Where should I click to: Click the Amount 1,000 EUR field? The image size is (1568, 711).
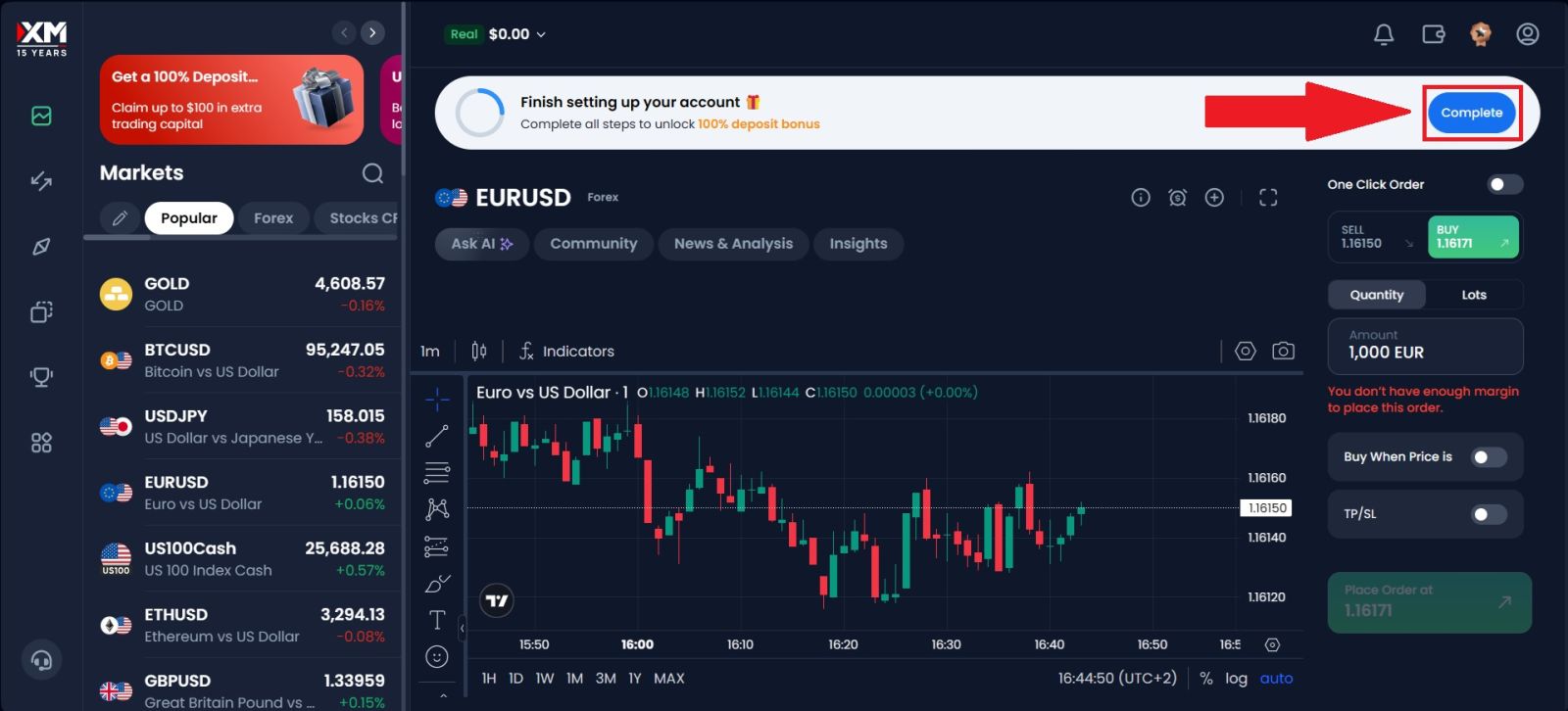point(1425,346)
